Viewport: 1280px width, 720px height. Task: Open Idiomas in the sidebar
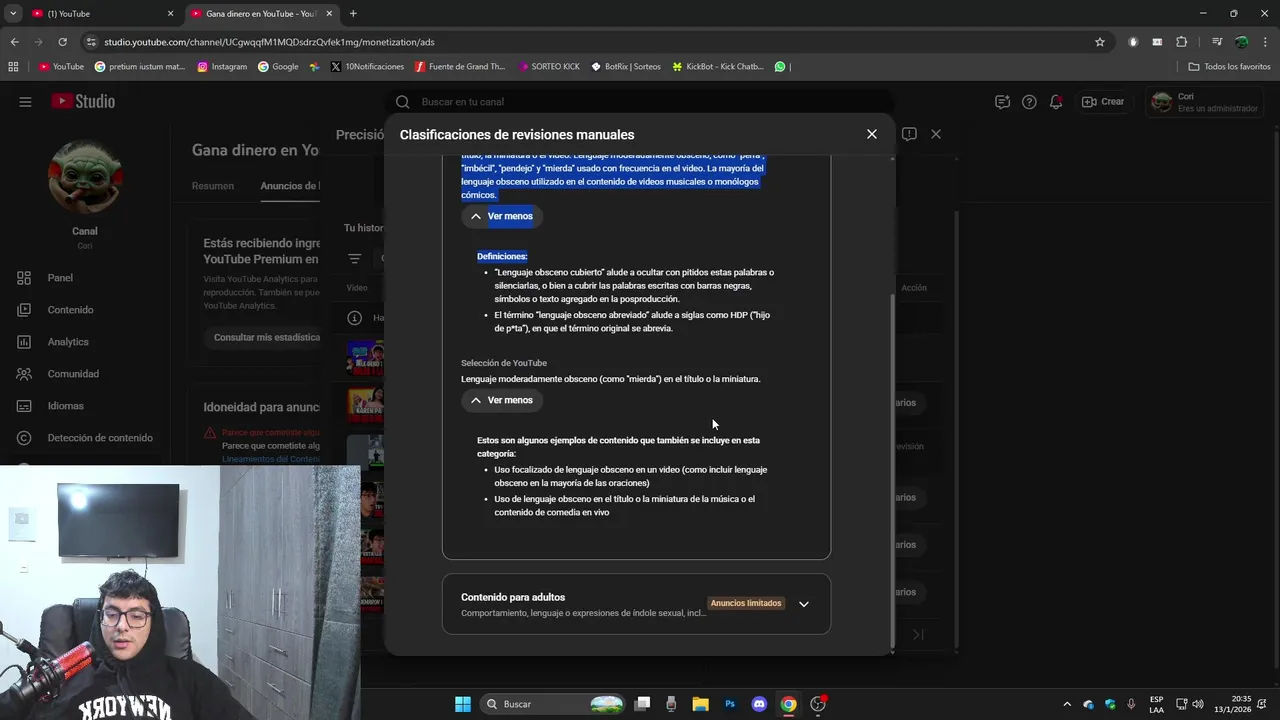tap(65, 406)
